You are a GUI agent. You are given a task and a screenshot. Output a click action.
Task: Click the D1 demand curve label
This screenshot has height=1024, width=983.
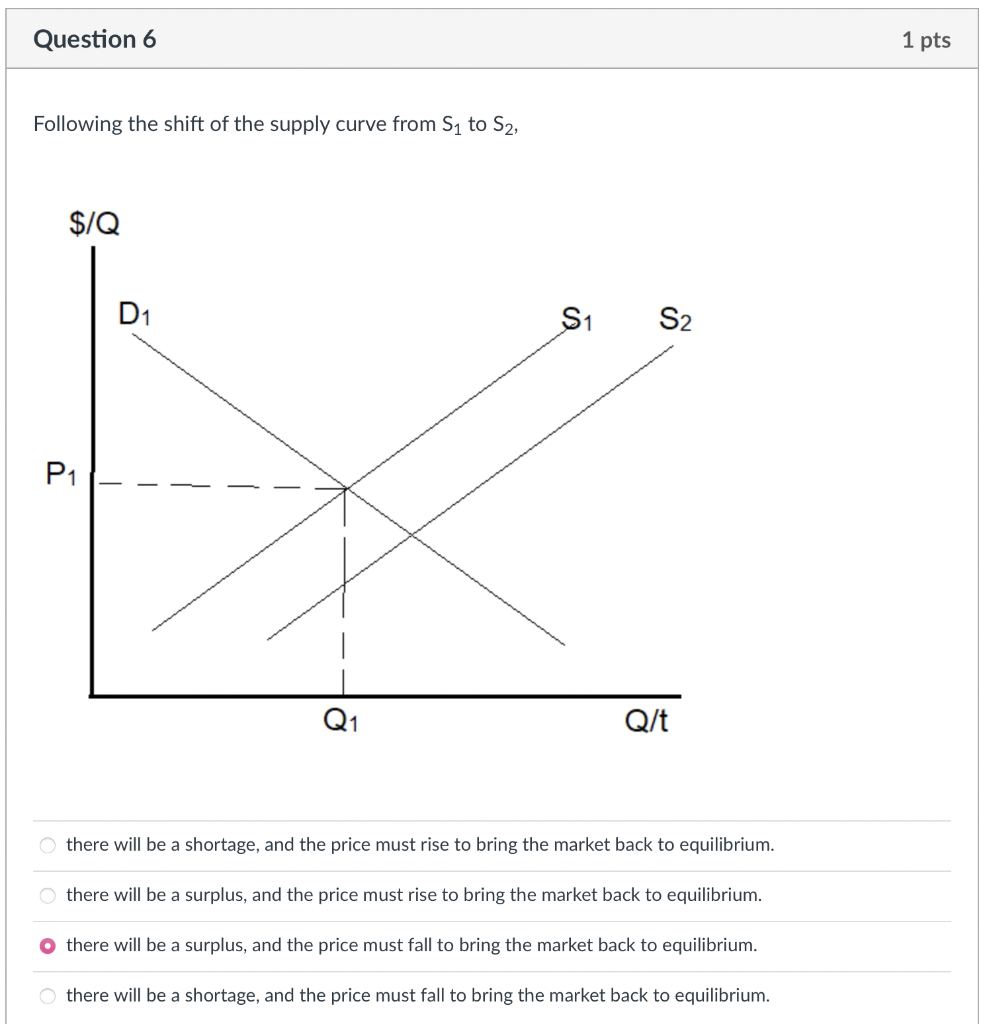click(x=133, y=312)
